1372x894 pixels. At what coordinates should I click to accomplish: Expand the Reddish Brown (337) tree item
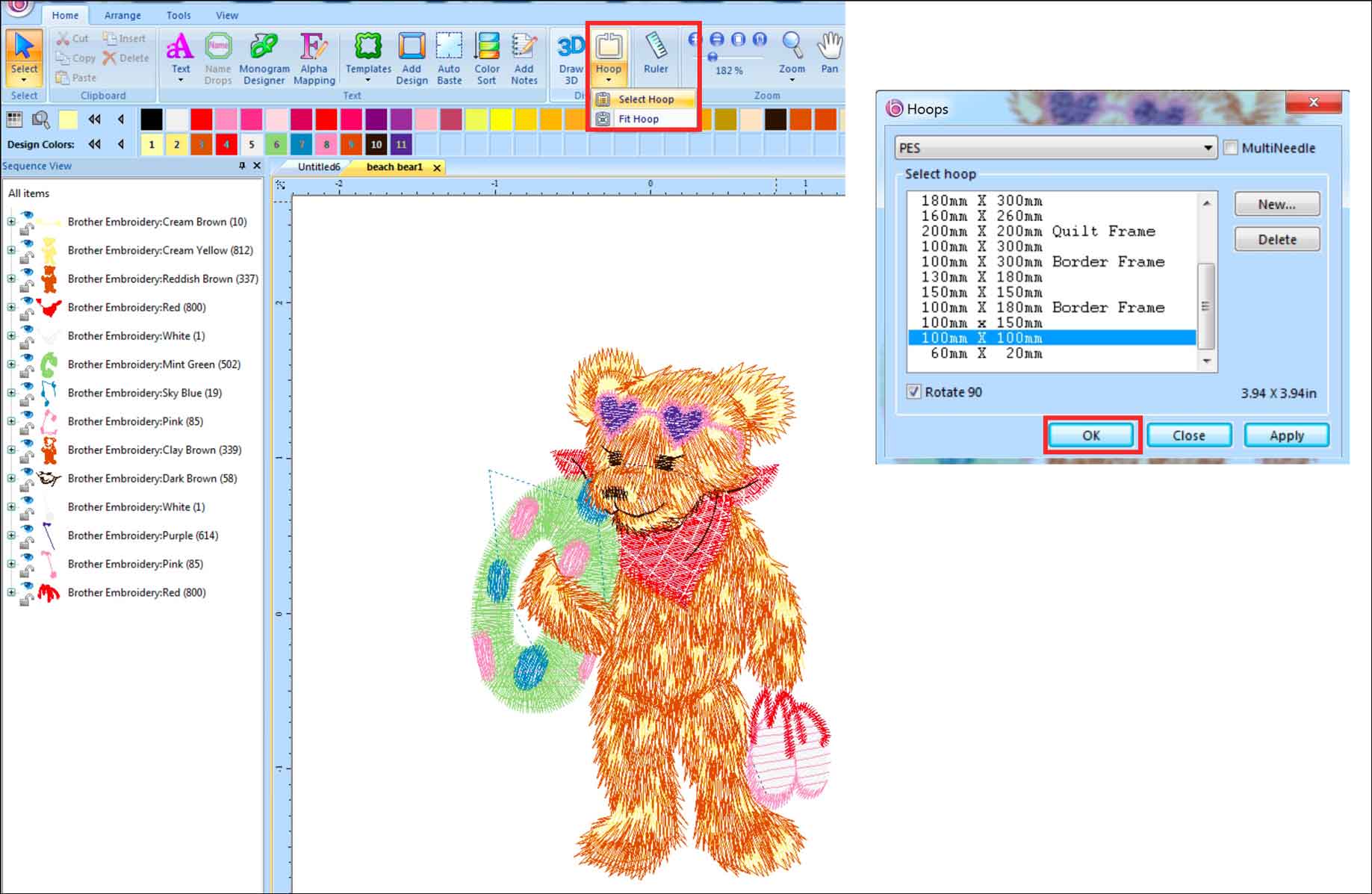pyautogui.click(x=11, y=279)
